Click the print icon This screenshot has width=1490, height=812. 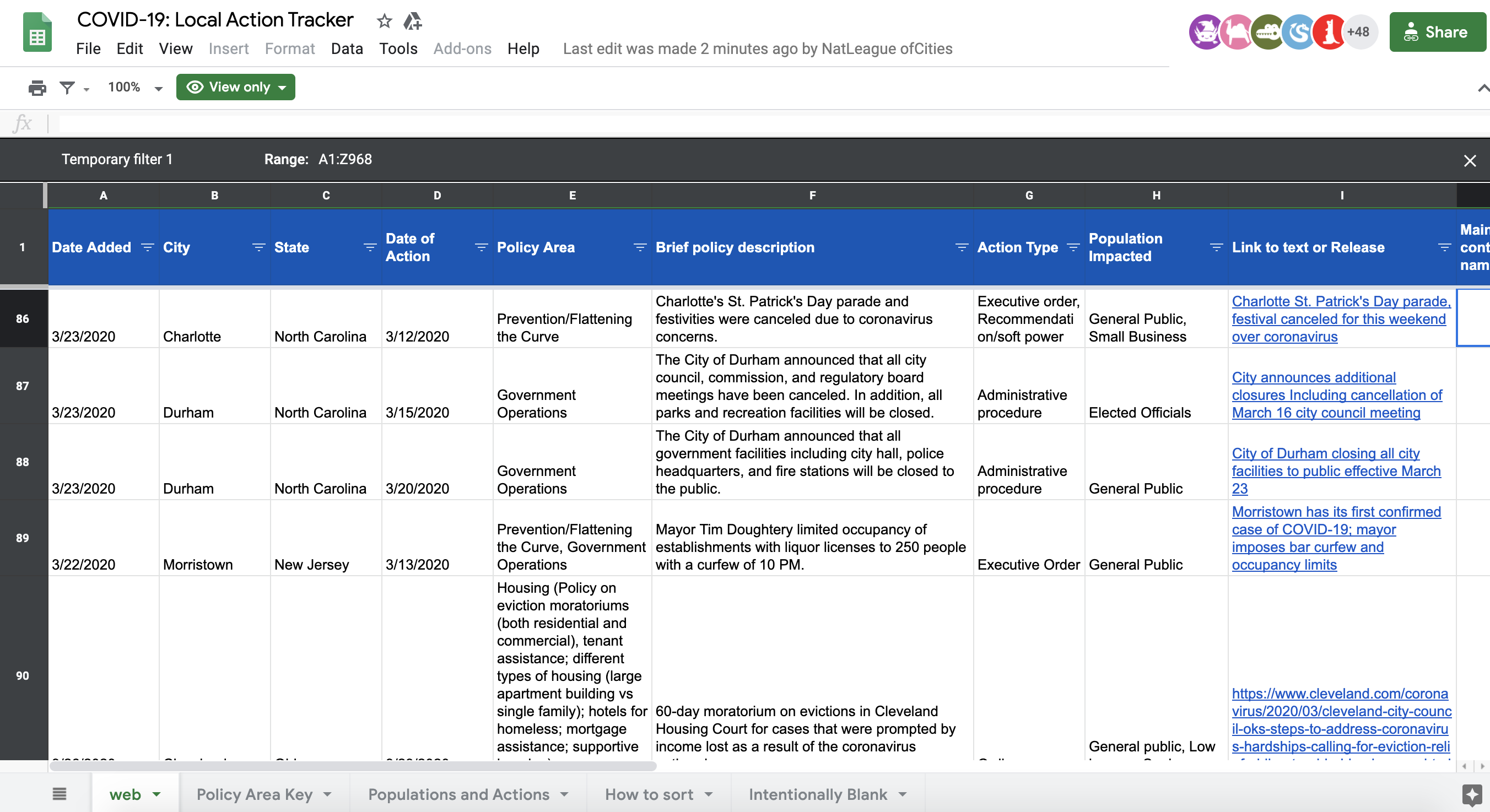coord(37,88)
